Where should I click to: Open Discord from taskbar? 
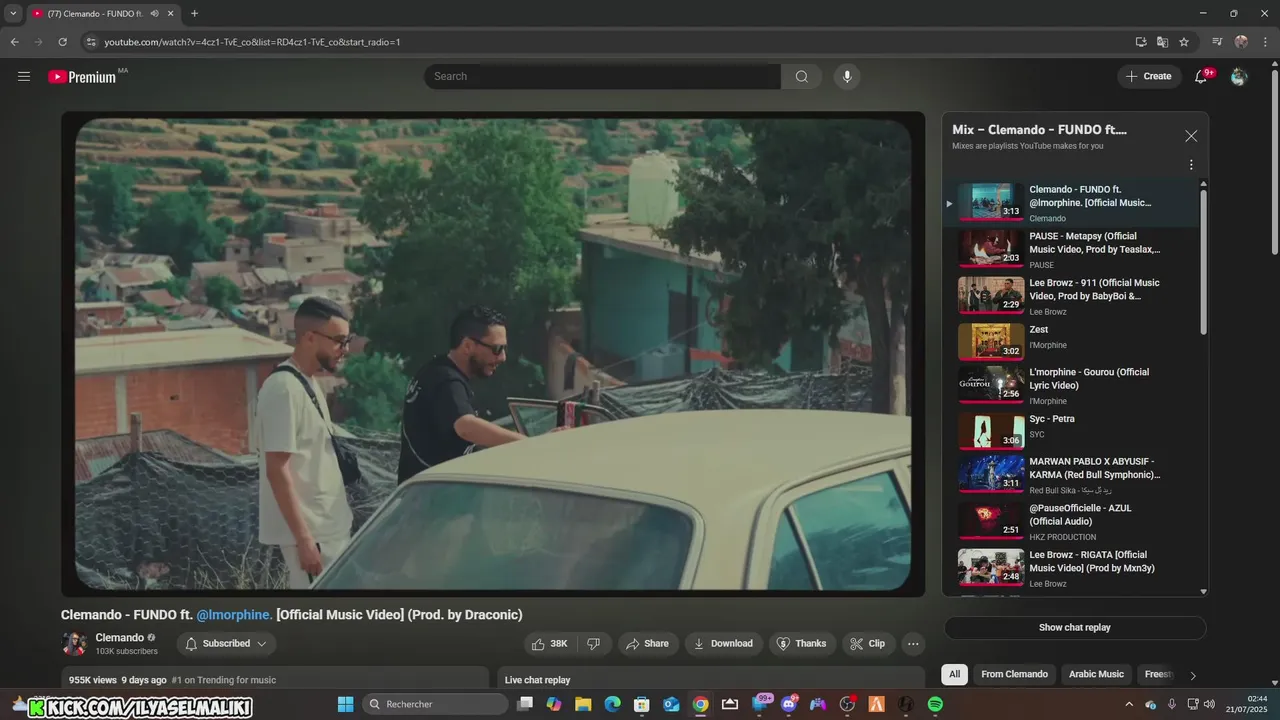tap(789, 704)
